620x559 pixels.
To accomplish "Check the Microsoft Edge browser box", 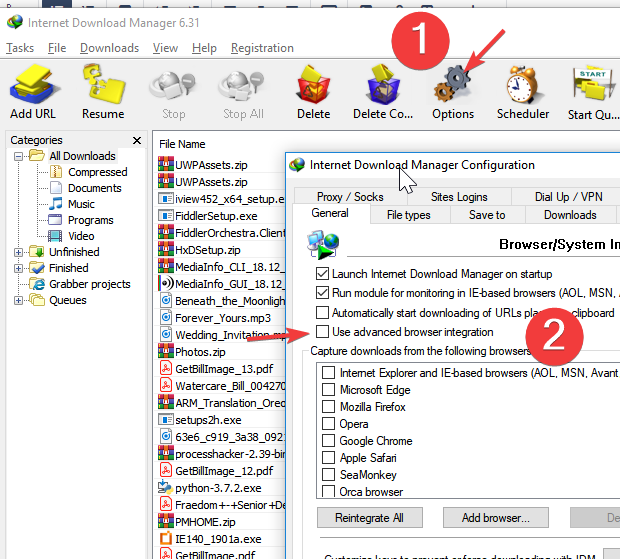I will 328,389.
